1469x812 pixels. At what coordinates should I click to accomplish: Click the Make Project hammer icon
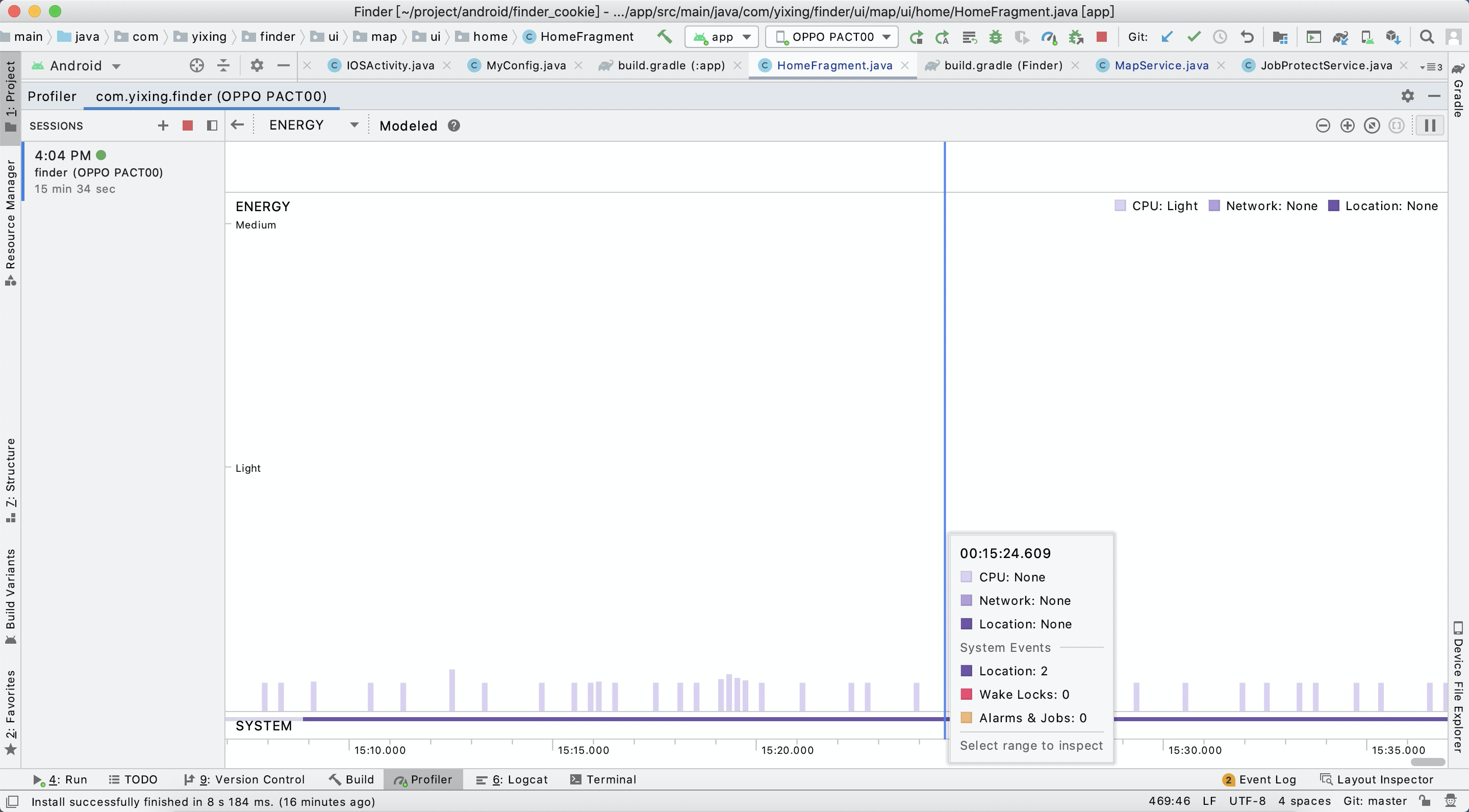664,37
